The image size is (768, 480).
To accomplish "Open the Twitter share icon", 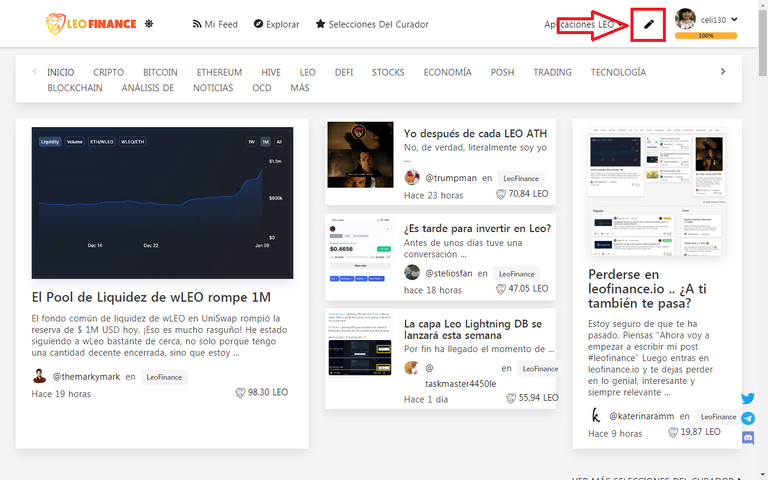I will click(748, 398).
